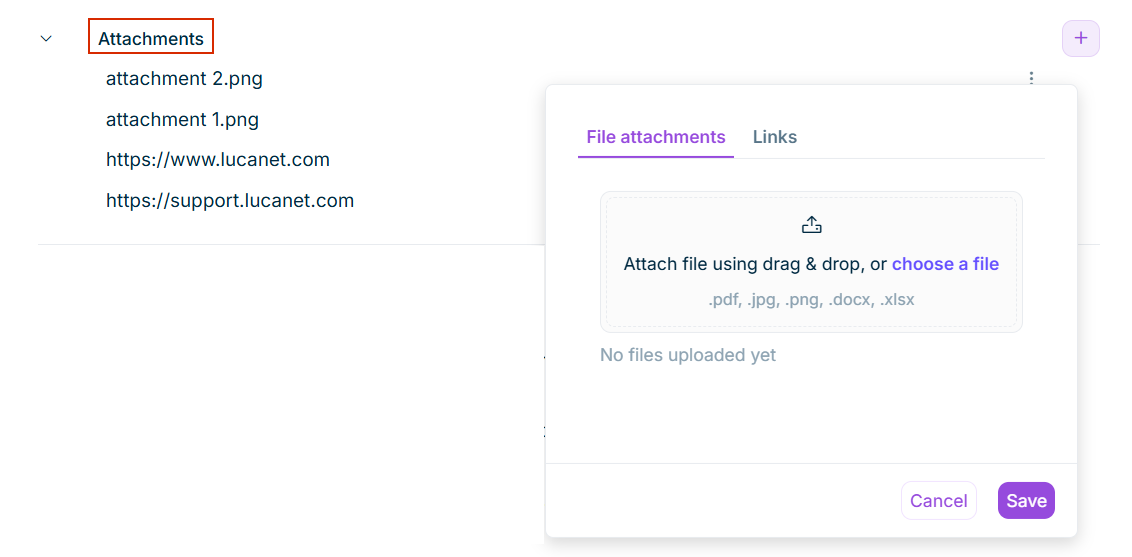Click the "No files uploaded yet" message
The width and height of the screenshot is (1132, 557).
click(688, 355)
